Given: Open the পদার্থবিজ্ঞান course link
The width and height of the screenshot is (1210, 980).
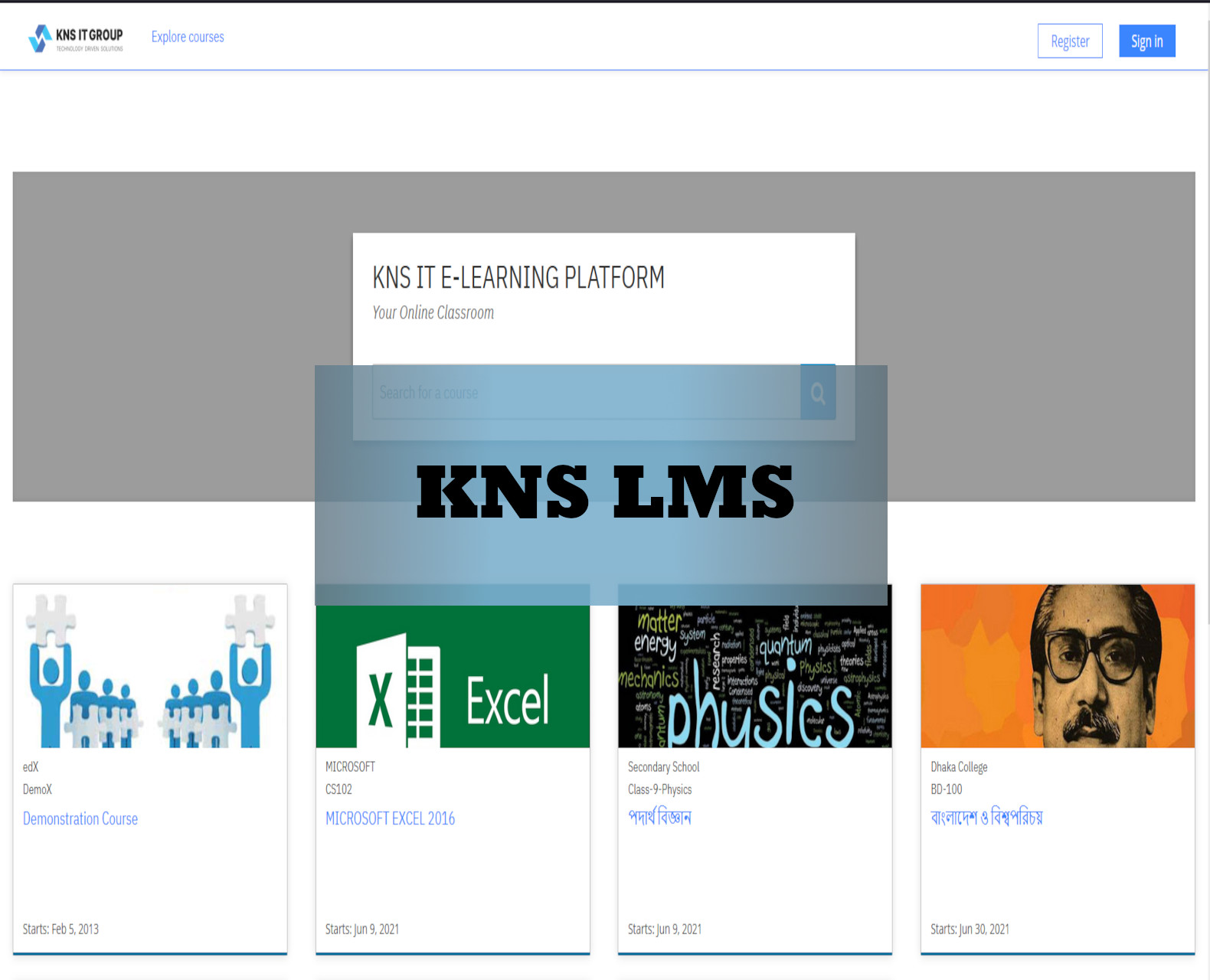Looking at the screenshot, I should click(x=659, y=817).
